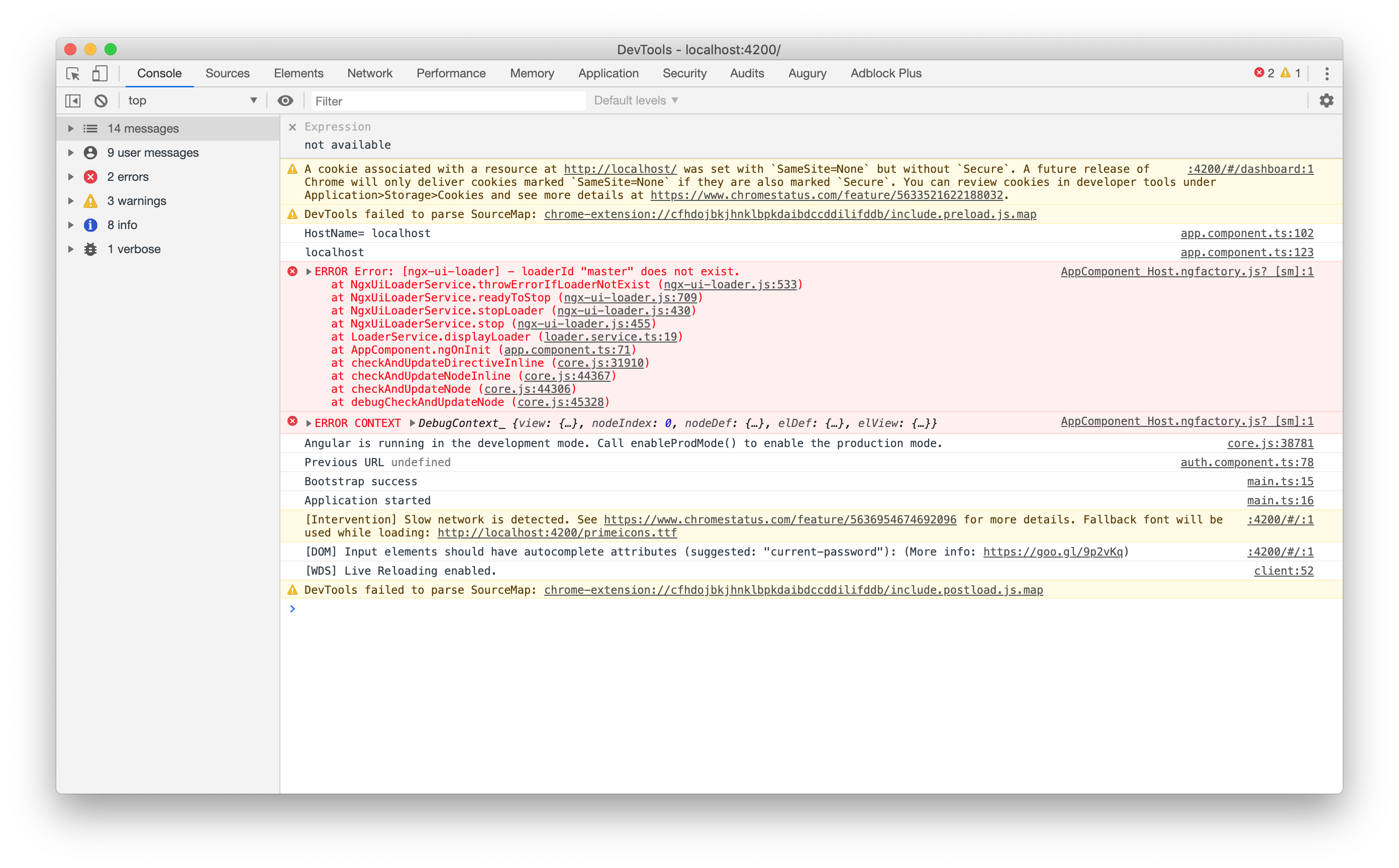
Task: Expand the ngx-ui-loader ERROR stack trace
Action: pos(308,271)
